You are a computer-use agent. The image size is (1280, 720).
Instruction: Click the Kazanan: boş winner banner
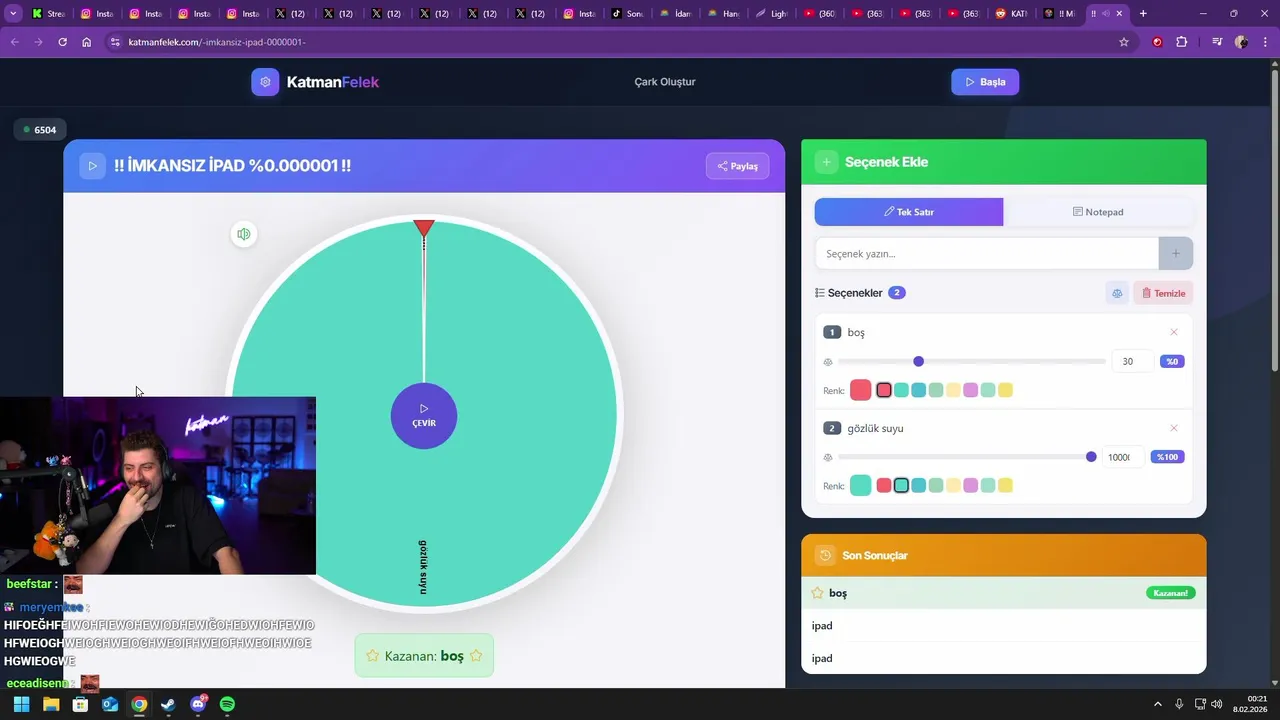pyautogui.click(x=424, y=656)
